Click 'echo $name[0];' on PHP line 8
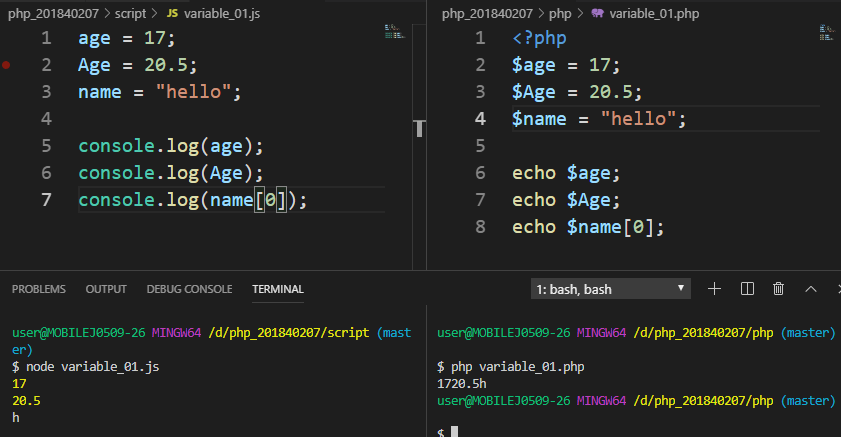 tap(588, 227)
